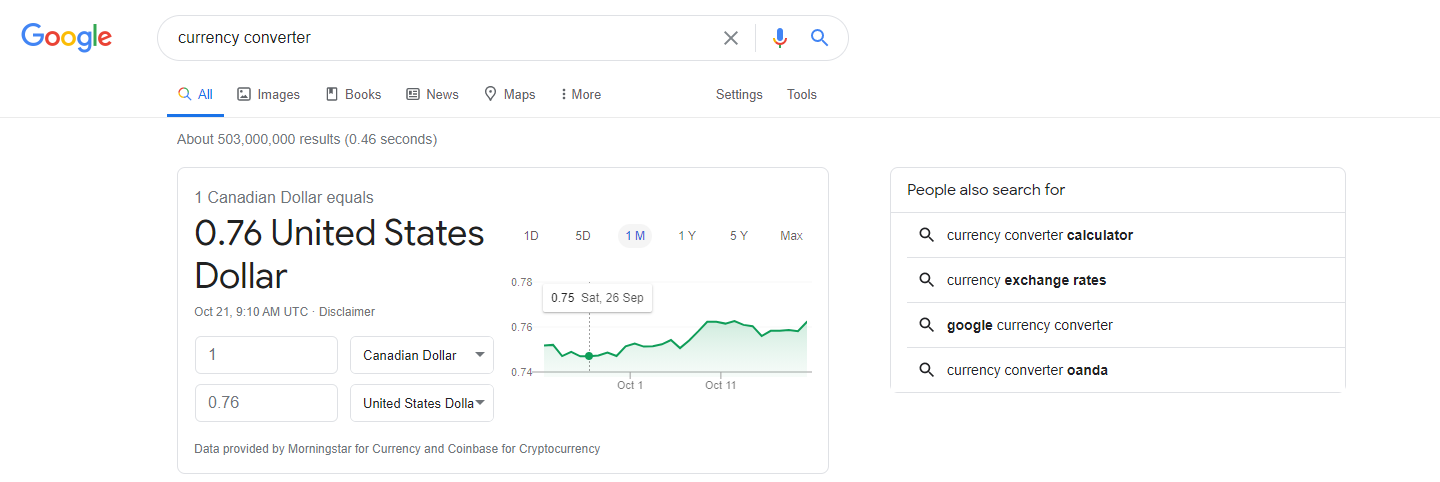This screenshot has height=482, width=1440.
Task: Select the 5Y chart range
Action: coord(739,236)
